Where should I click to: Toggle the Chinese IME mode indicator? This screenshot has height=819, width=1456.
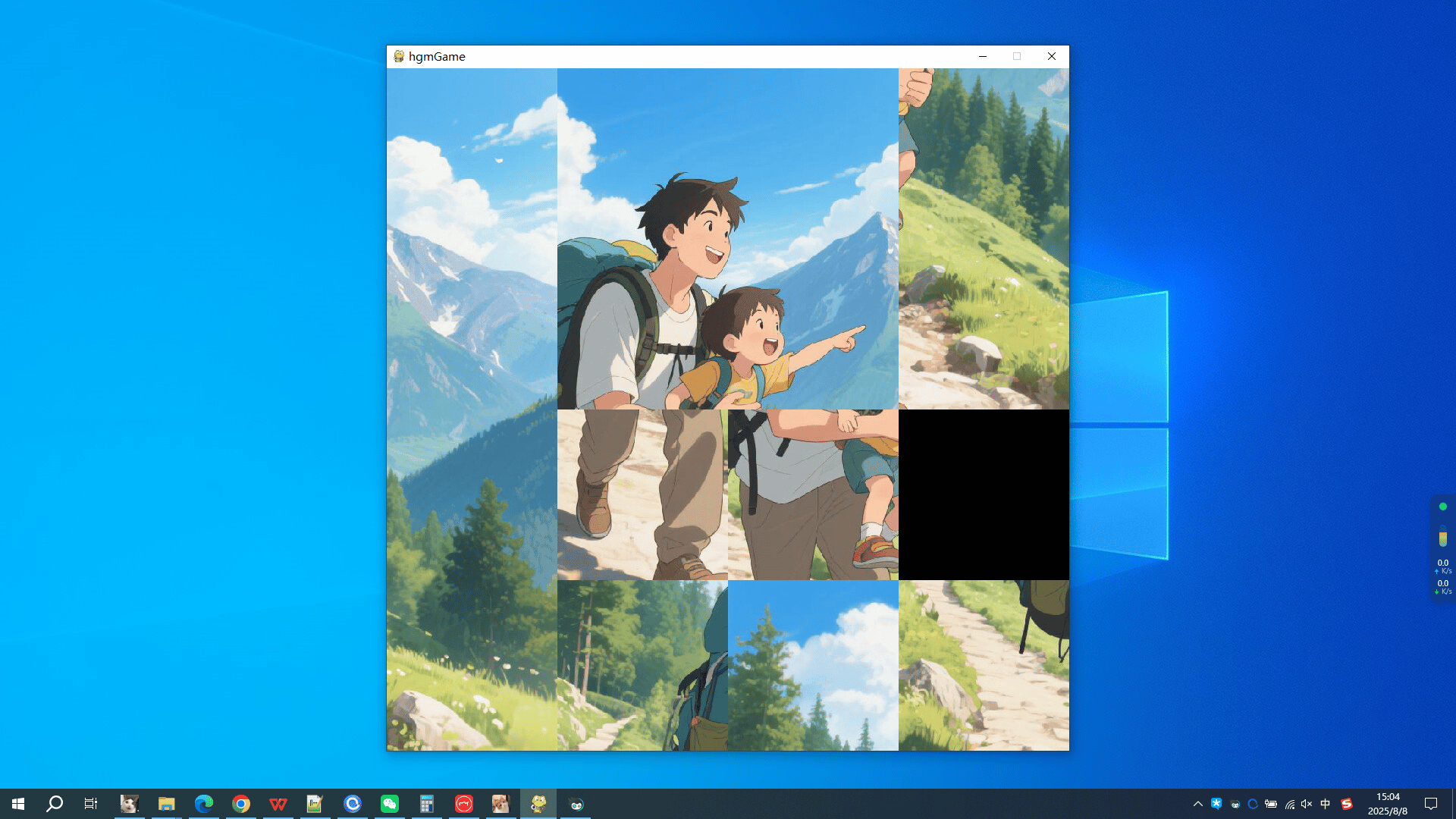click(x=1326, y=804)
